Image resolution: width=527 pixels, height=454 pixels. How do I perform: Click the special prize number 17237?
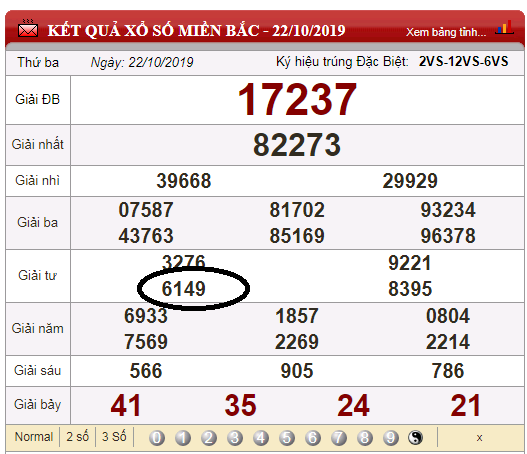[x=297, y=100]
